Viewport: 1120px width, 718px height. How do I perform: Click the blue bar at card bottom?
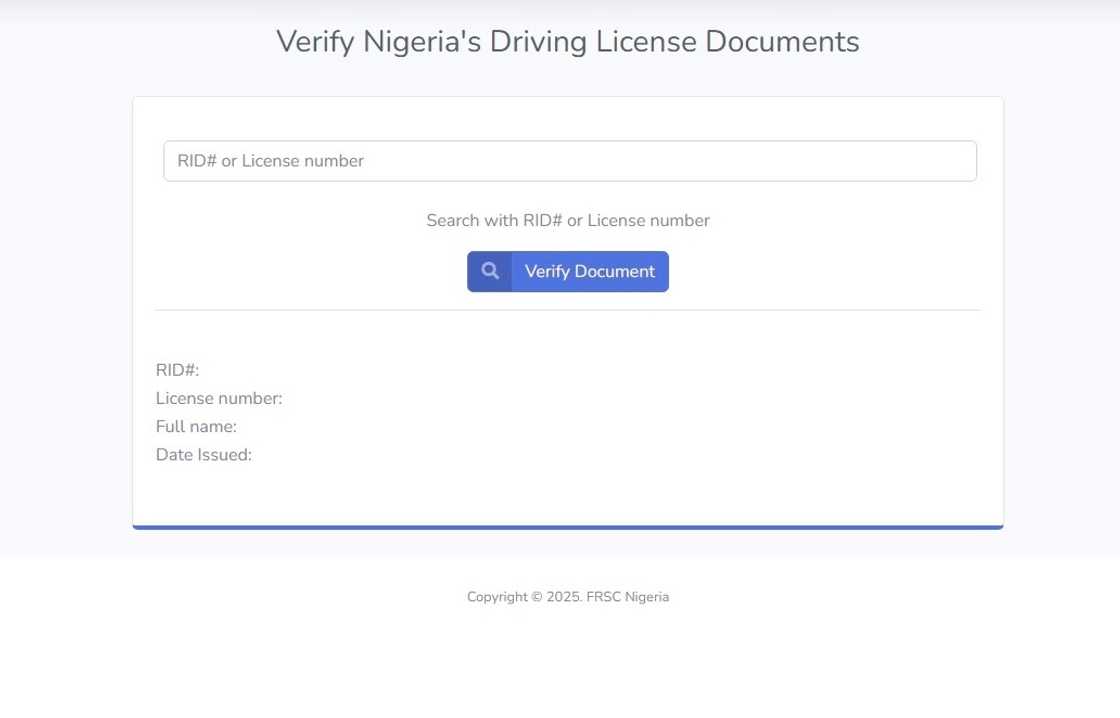point(568,527)
